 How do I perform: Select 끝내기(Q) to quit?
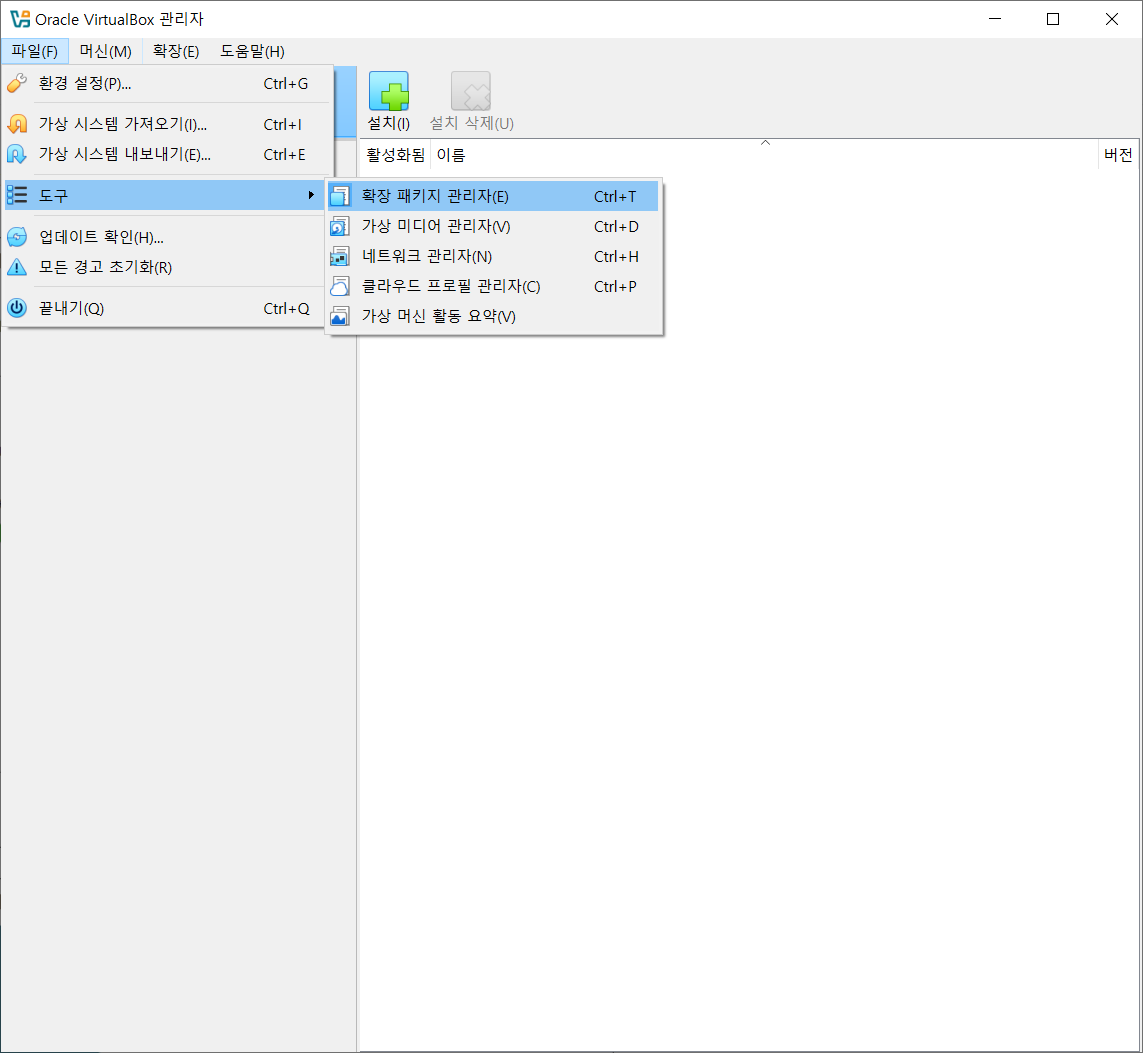coord(168,308)
